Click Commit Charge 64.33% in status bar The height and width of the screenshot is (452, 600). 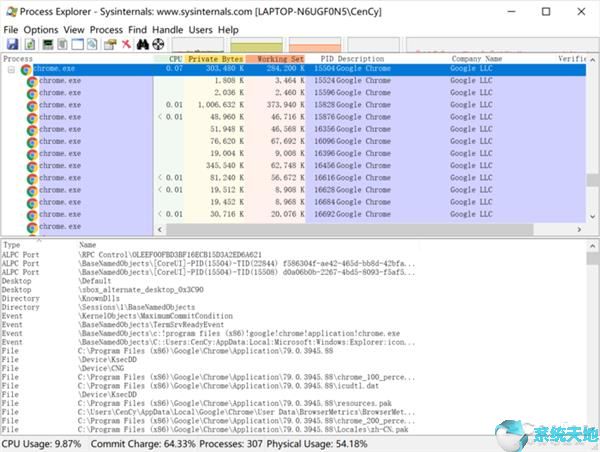pyautogui.click(x=143, y=444)
